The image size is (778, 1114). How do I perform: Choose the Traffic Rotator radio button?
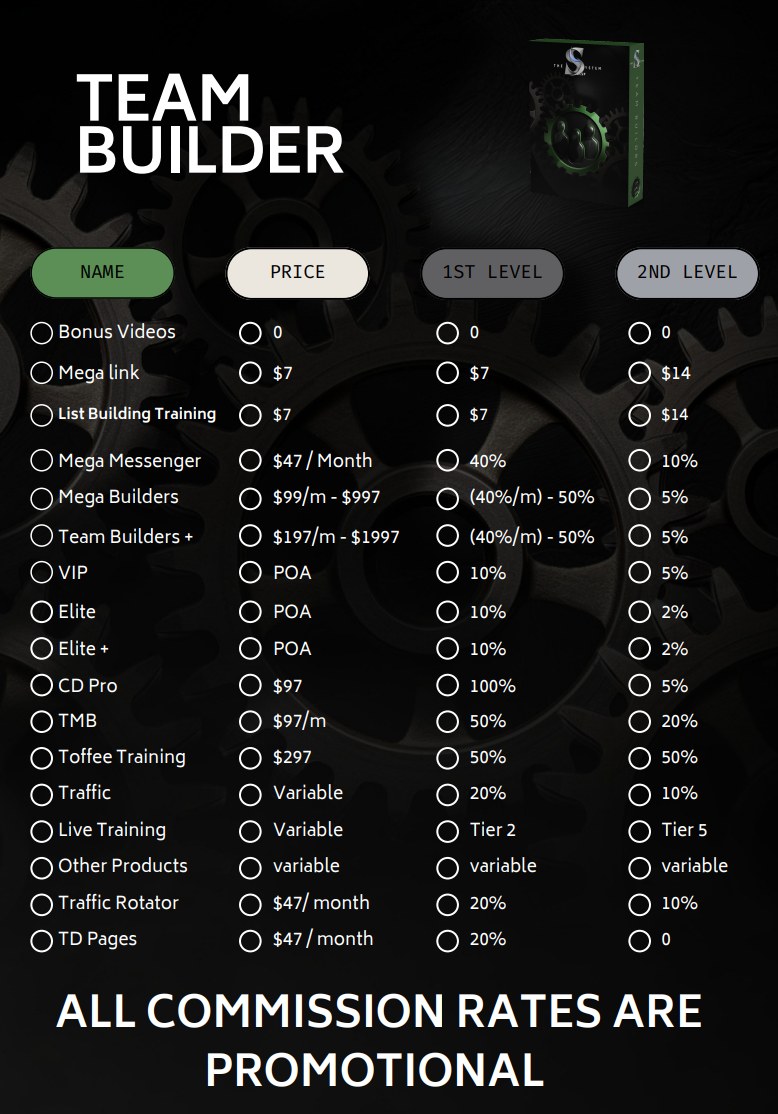coord(42,904)
